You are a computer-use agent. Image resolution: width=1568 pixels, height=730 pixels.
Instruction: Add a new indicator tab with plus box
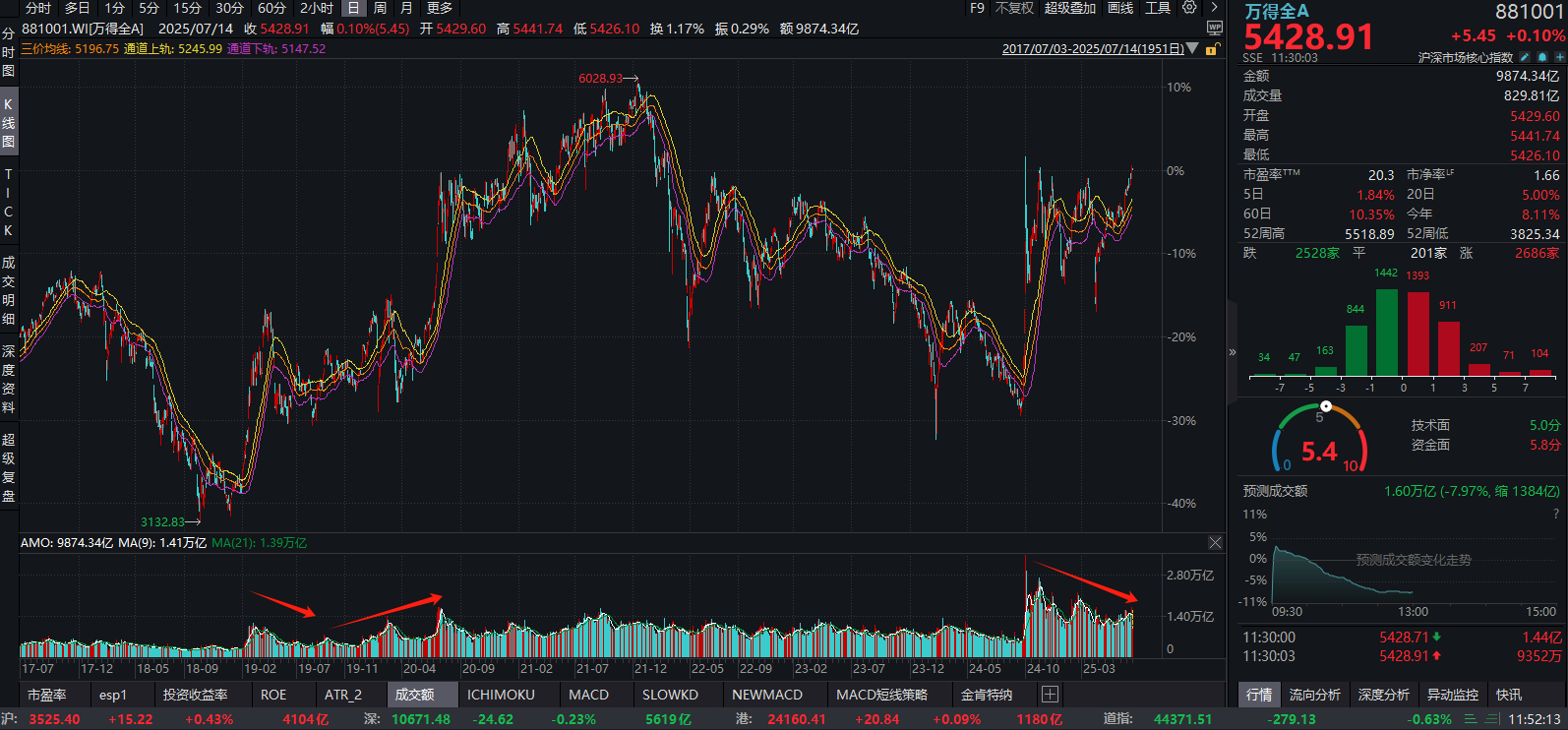point(1050,695)
